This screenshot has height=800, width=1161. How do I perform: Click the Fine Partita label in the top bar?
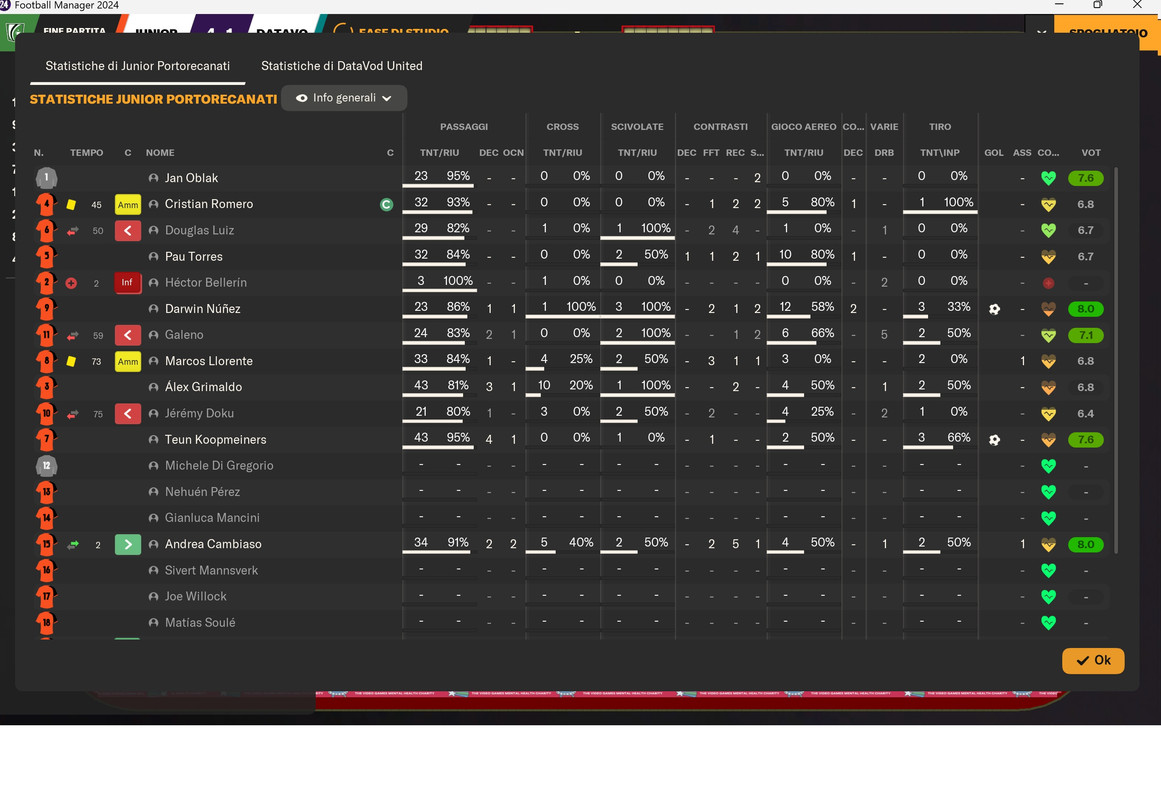pyautogui.click(x=74, y=31)
